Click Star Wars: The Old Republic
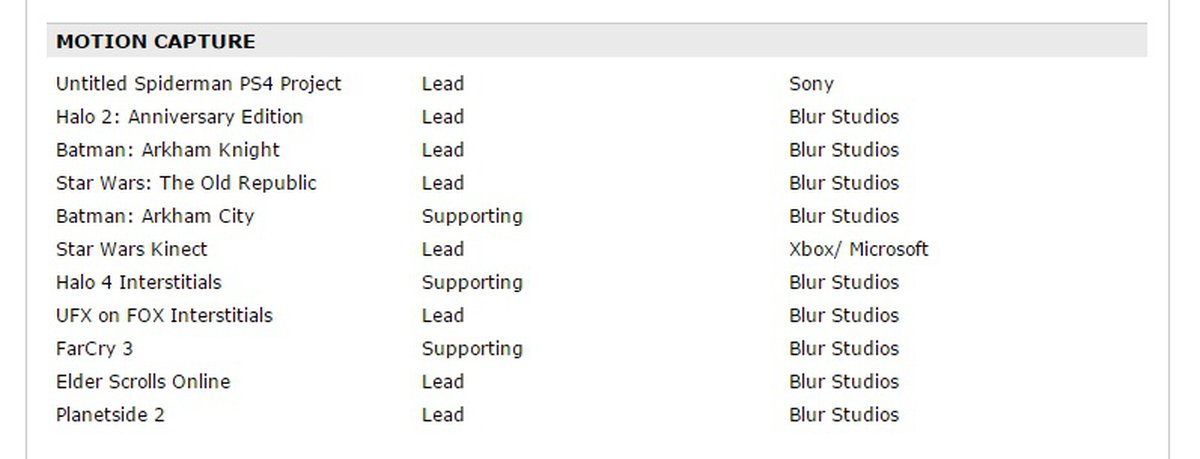 pos(186,183)
